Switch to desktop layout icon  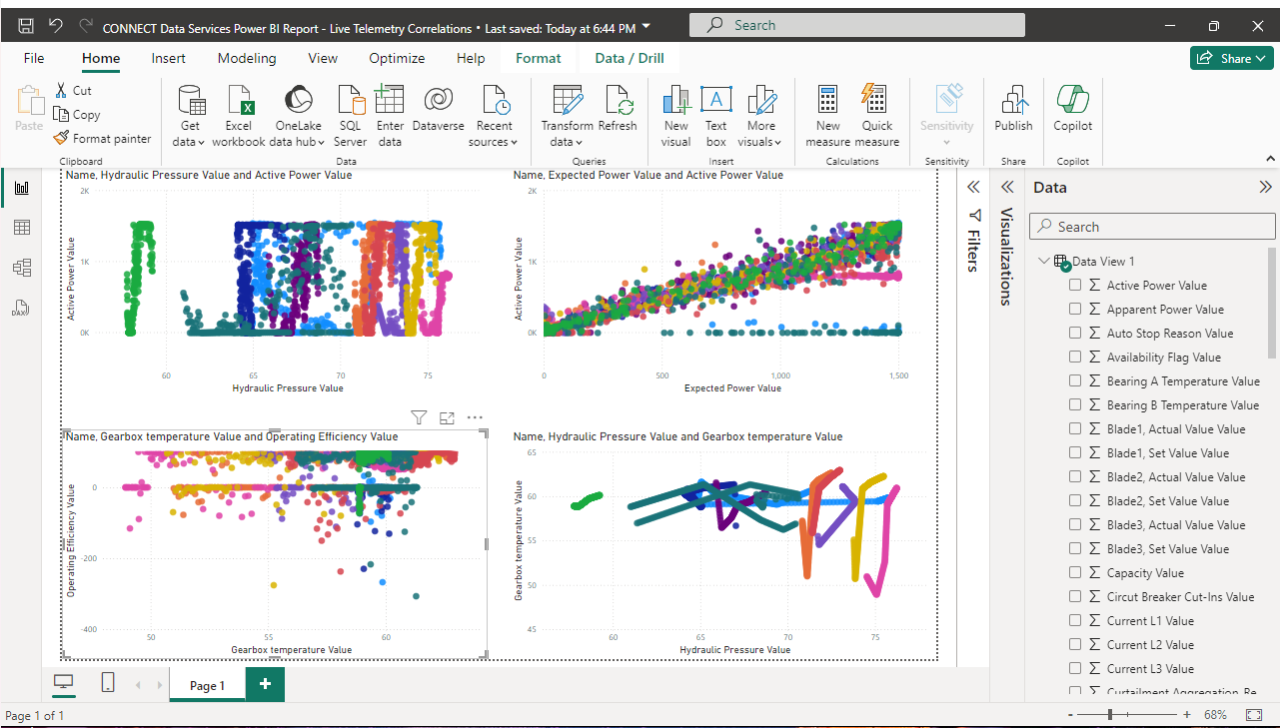[64, 683]
